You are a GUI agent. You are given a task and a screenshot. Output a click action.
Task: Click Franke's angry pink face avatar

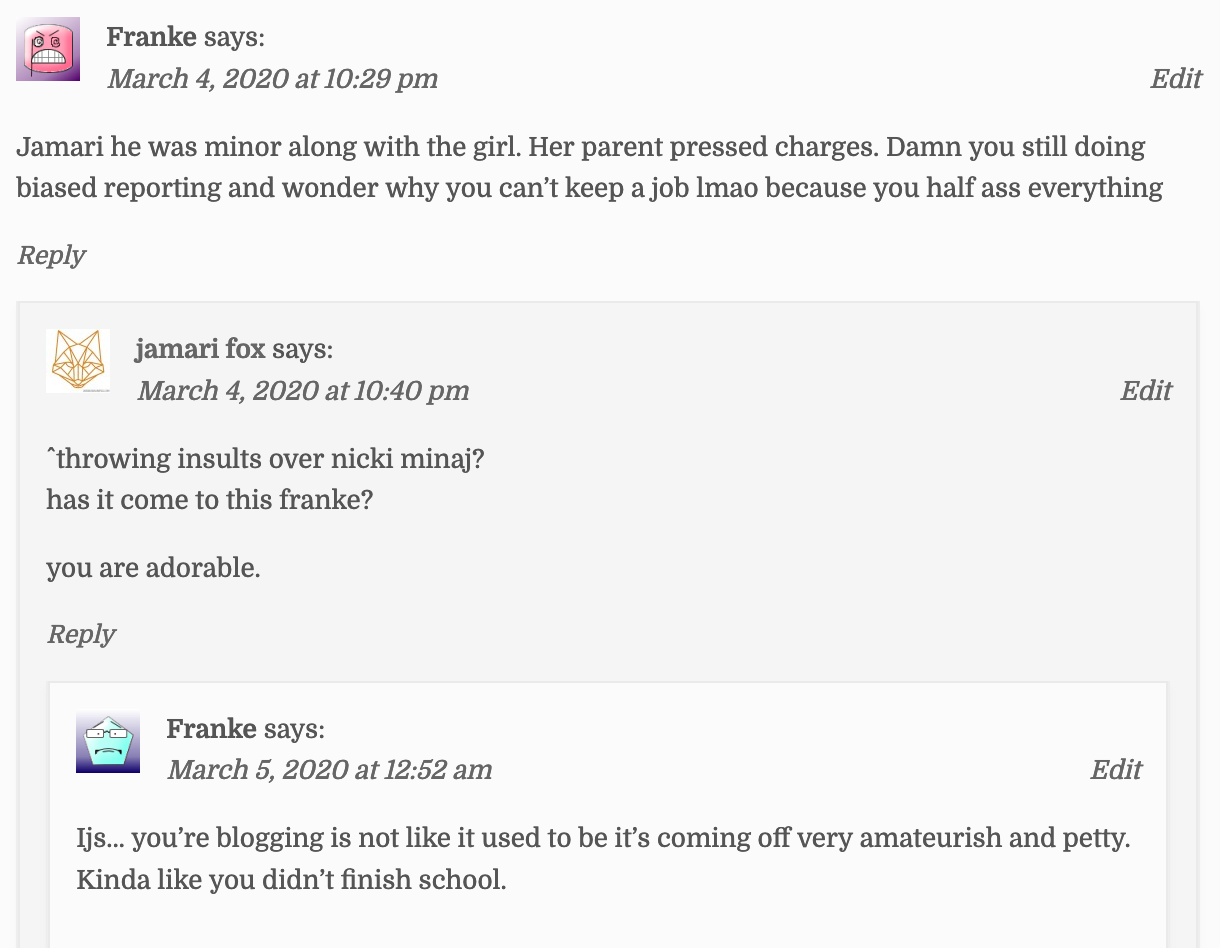coord(48,49)
